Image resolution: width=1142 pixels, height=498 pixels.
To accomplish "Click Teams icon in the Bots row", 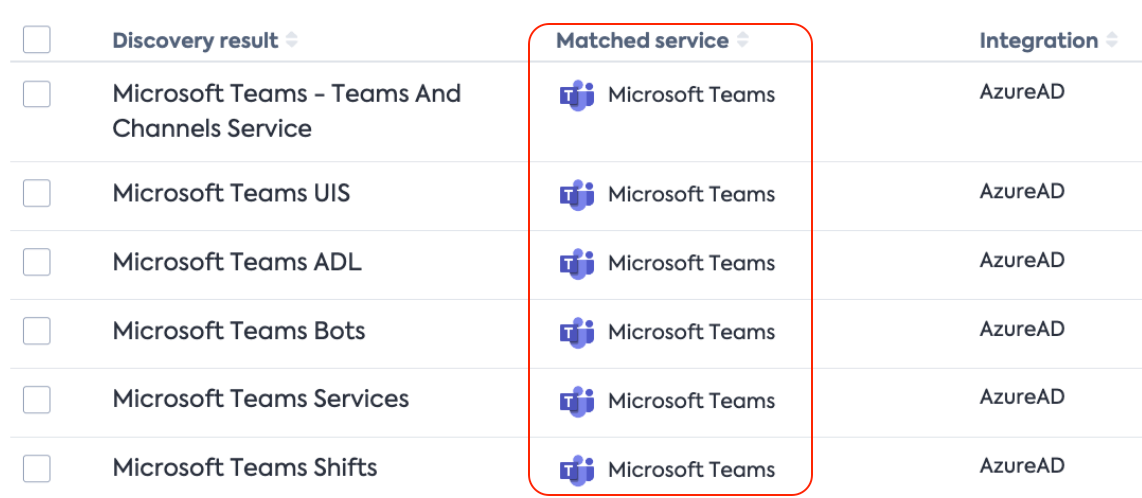I will [x=577, y=333].
